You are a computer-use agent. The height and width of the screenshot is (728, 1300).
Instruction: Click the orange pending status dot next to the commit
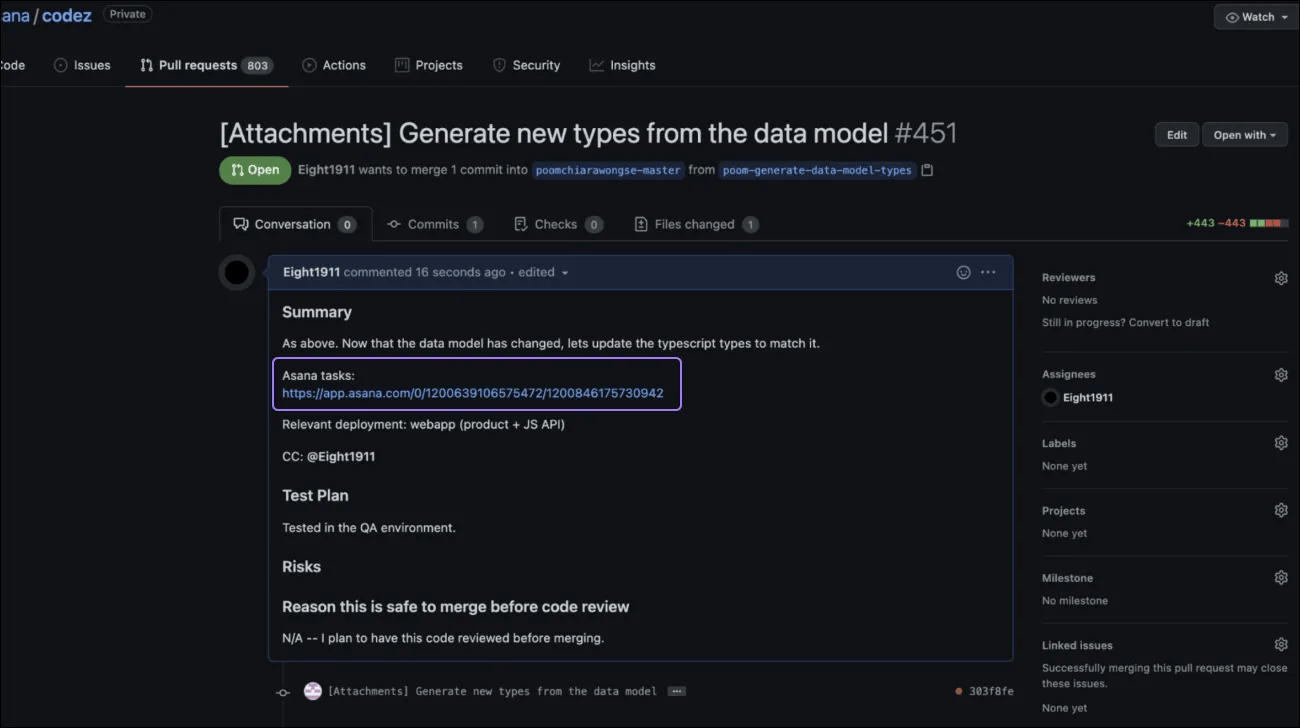[x=957, y=690]
